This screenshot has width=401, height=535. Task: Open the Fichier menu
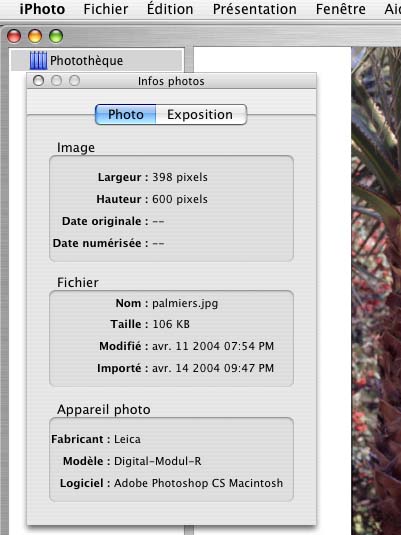pos(106,9)
